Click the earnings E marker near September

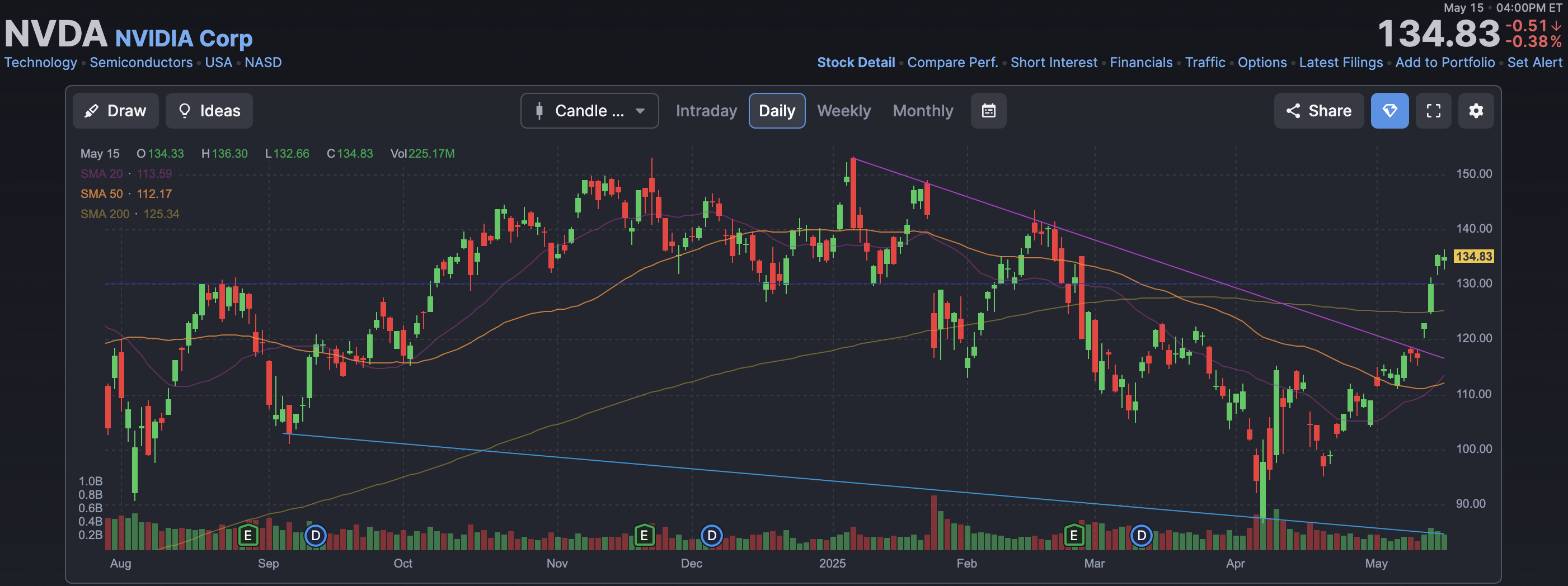pyautogui.click(x=248, y=536)
